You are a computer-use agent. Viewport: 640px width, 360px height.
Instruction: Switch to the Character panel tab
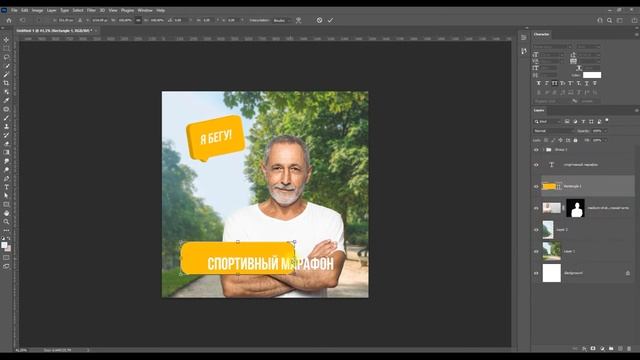(542, 34)
